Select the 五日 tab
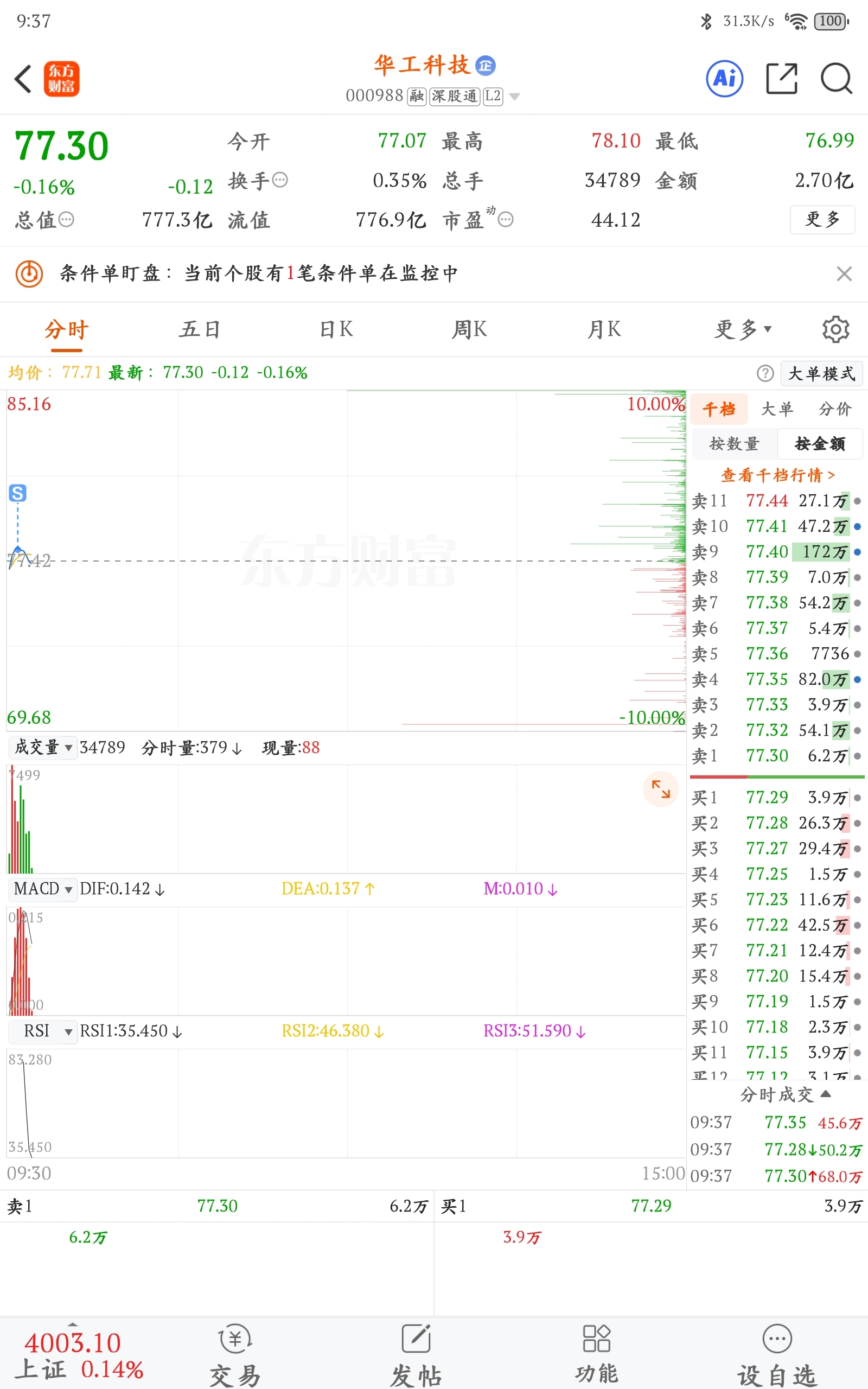 coord(200,329)
